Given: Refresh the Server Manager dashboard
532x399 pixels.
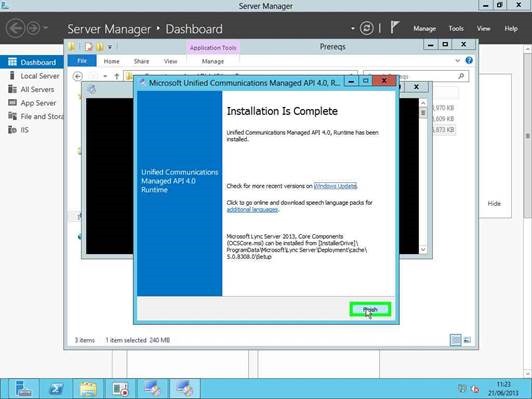Looking at the screenshot, I should pos(366,28).
